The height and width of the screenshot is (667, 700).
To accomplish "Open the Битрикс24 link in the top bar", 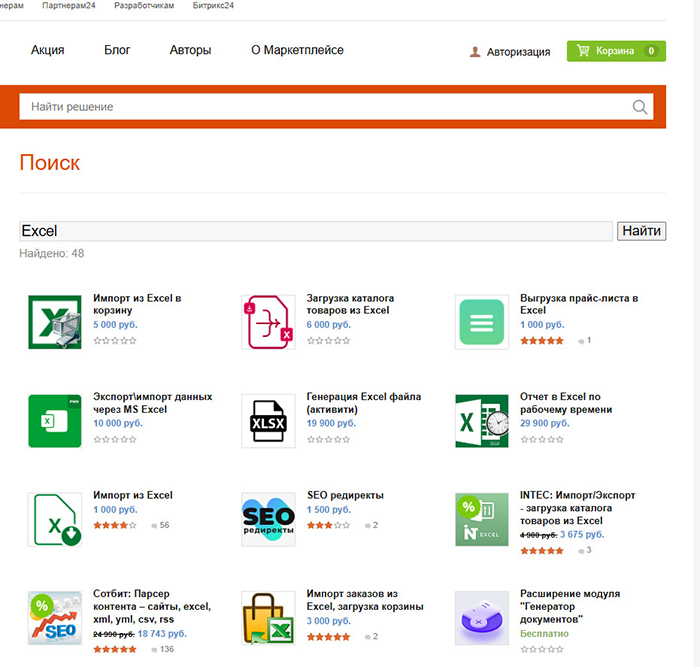I will 213,5.
